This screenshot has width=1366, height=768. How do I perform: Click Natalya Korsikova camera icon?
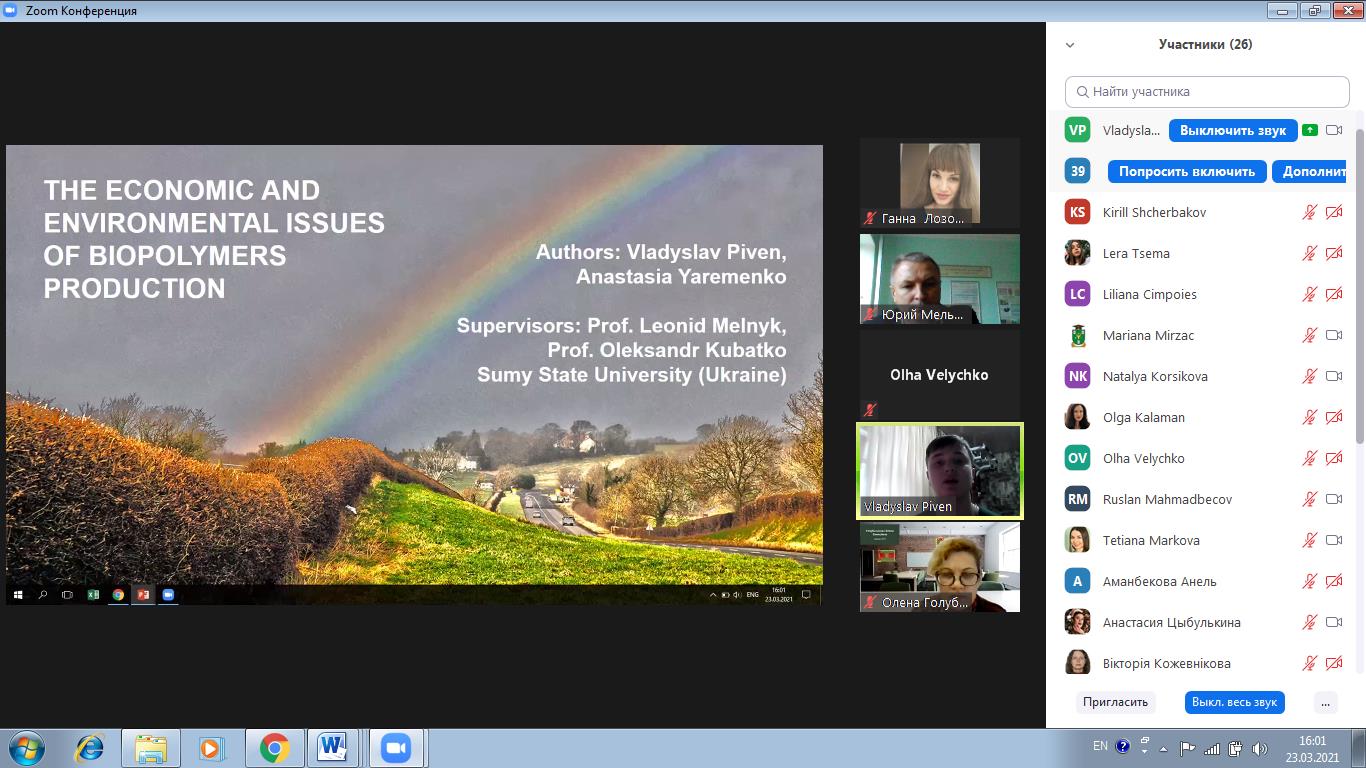click(1334, 376)
